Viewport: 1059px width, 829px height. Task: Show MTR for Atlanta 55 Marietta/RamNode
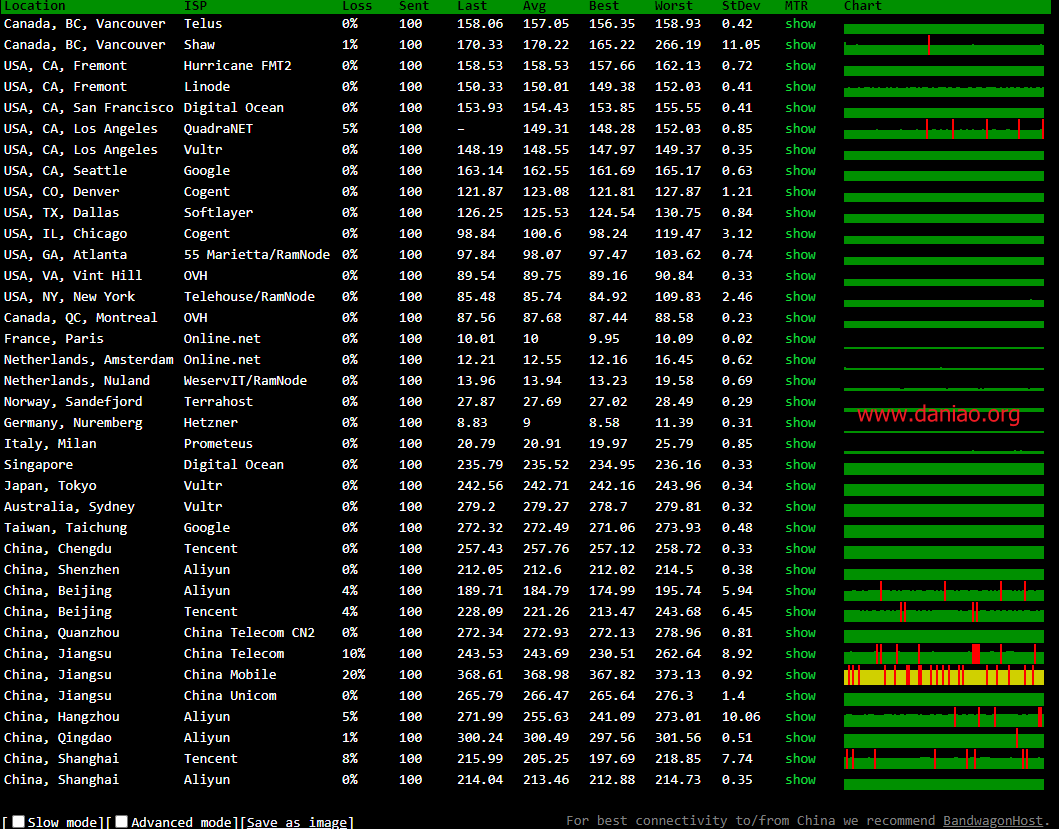[800, 254]
